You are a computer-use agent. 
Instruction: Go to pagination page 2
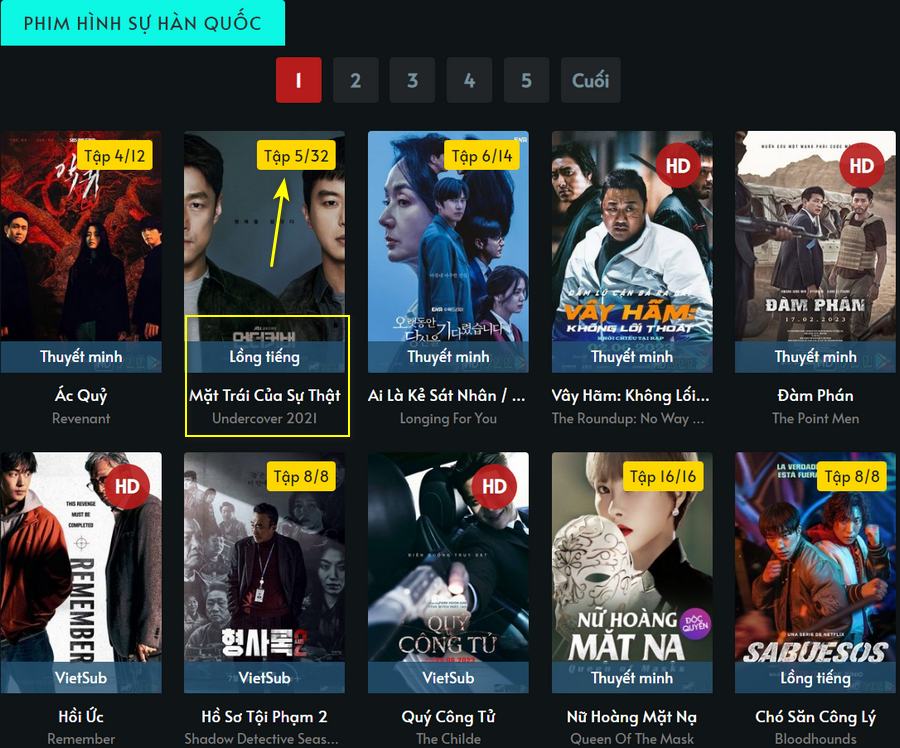(x=355, y=80)
